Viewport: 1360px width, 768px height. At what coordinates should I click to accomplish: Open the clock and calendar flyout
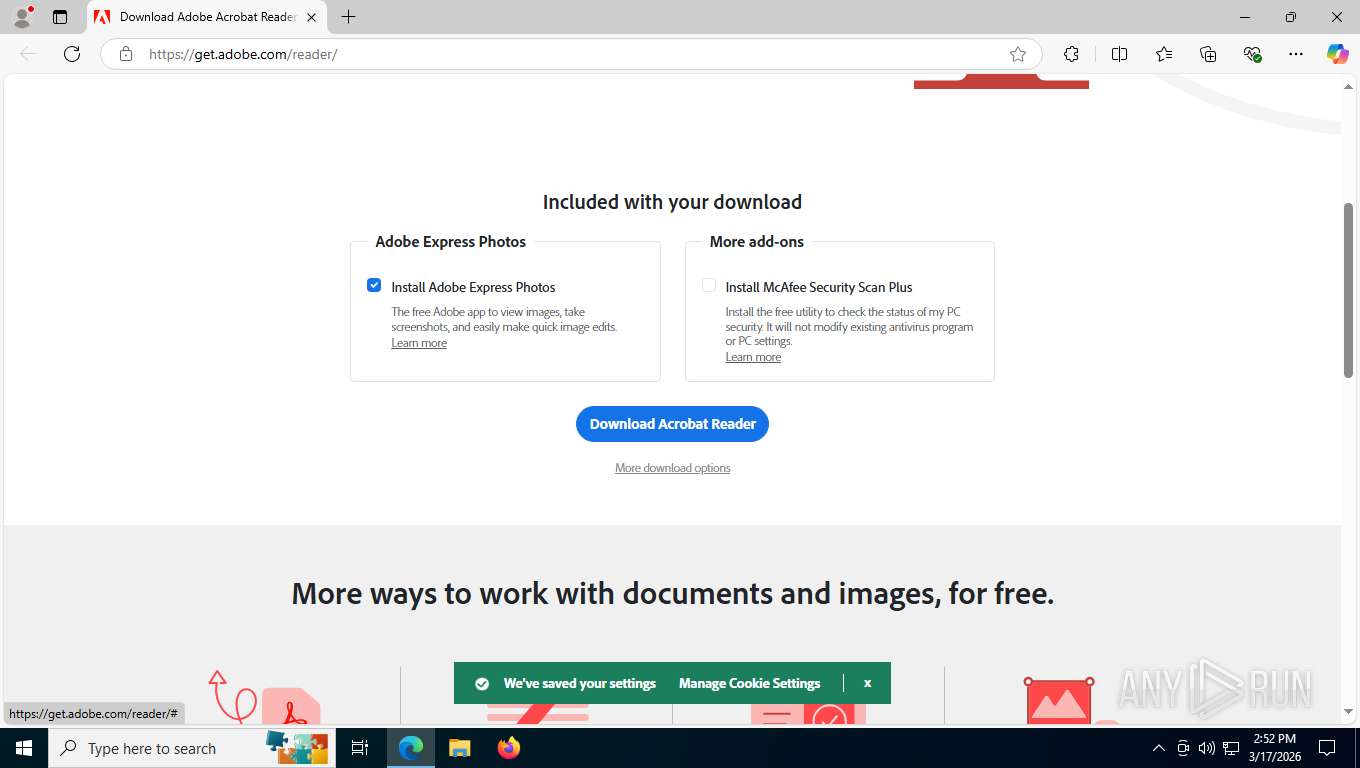pos(1274,748)
